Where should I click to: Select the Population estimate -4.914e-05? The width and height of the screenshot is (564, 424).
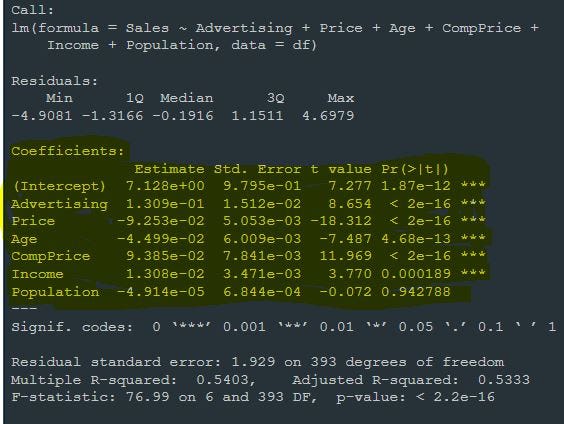click(x=161, y=291)
